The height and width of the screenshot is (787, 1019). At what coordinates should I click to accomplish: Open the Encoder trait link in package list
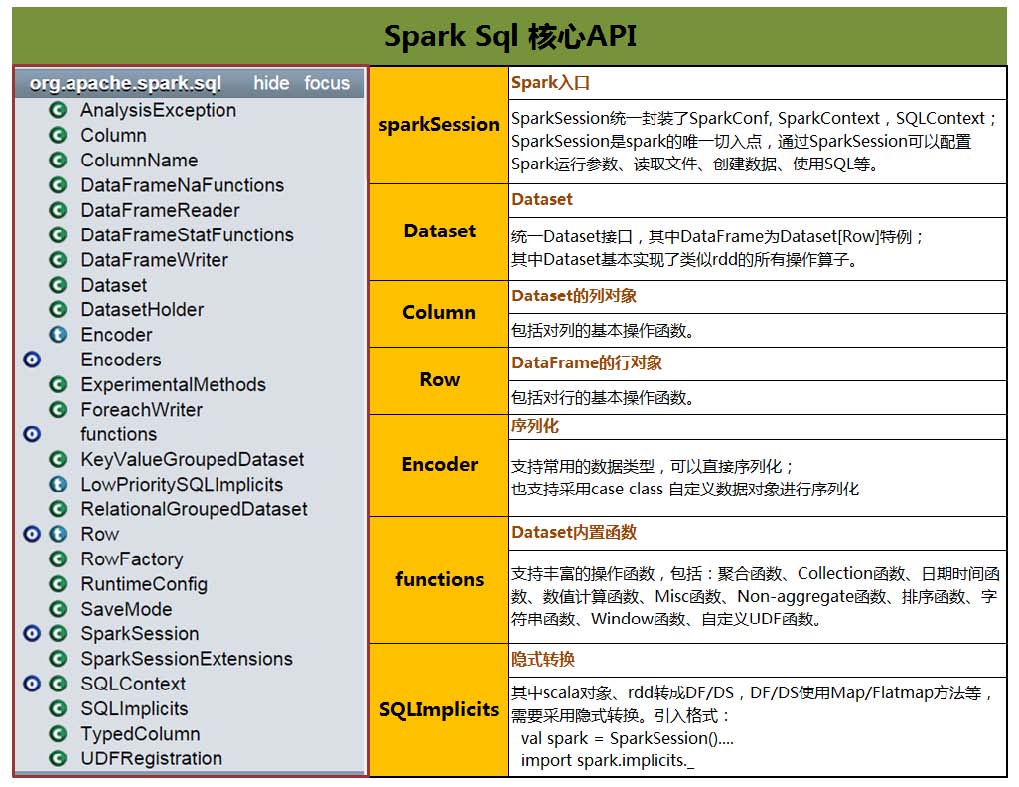(x=116, y=335)
